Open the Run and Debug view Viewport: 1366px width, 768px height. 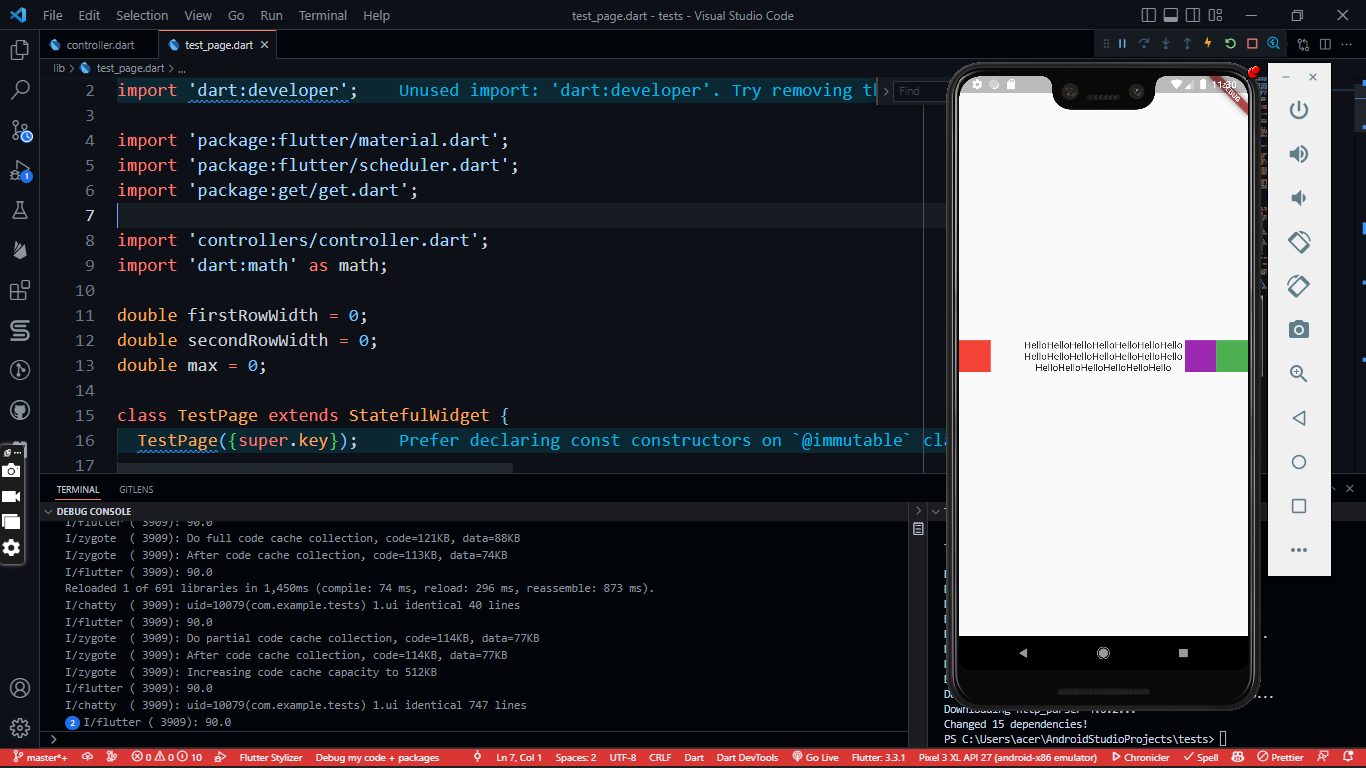pos(19,170)
